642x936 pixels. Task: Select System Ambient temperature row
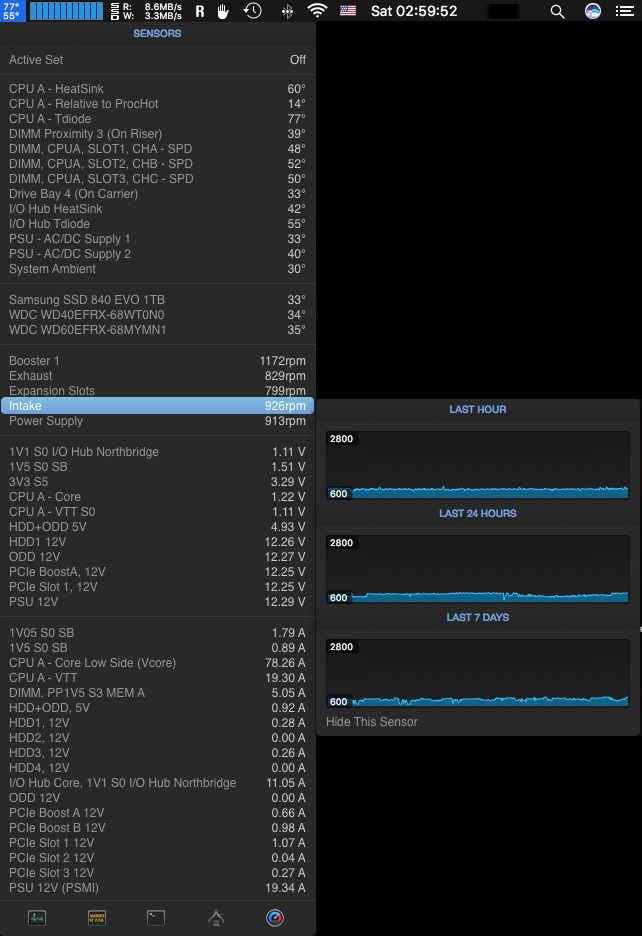[158, 269]
